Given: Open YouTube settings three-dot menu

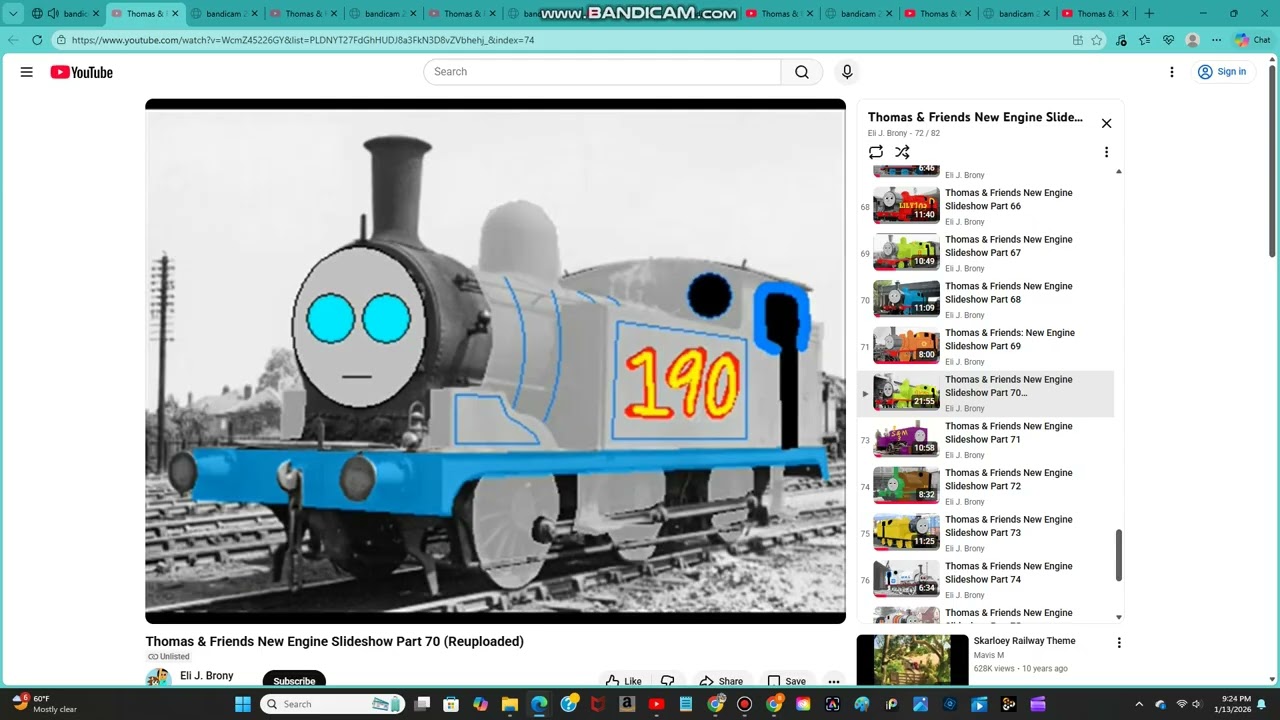Looking at the screenshot, I should pos(1172,72).
